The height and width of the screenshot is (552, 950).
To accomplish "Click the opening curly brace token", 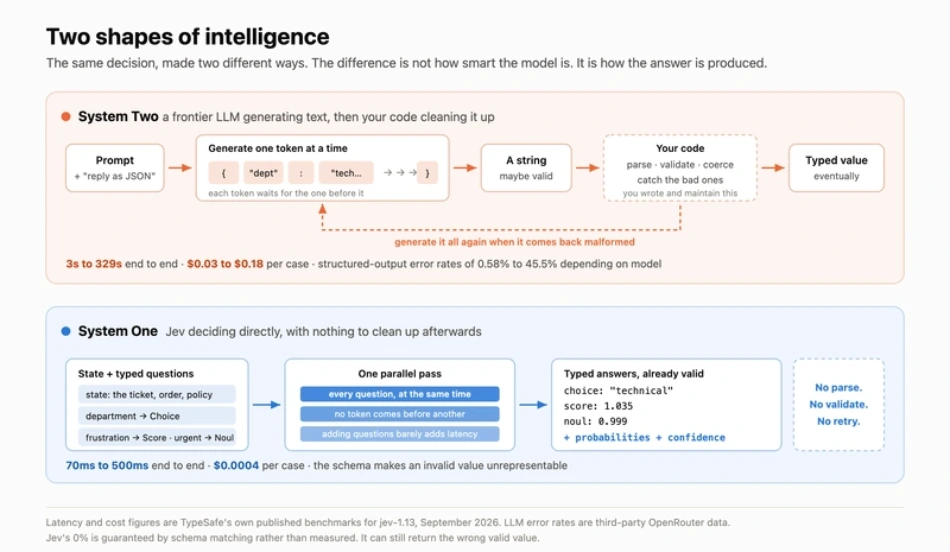I will click(224, 173).
